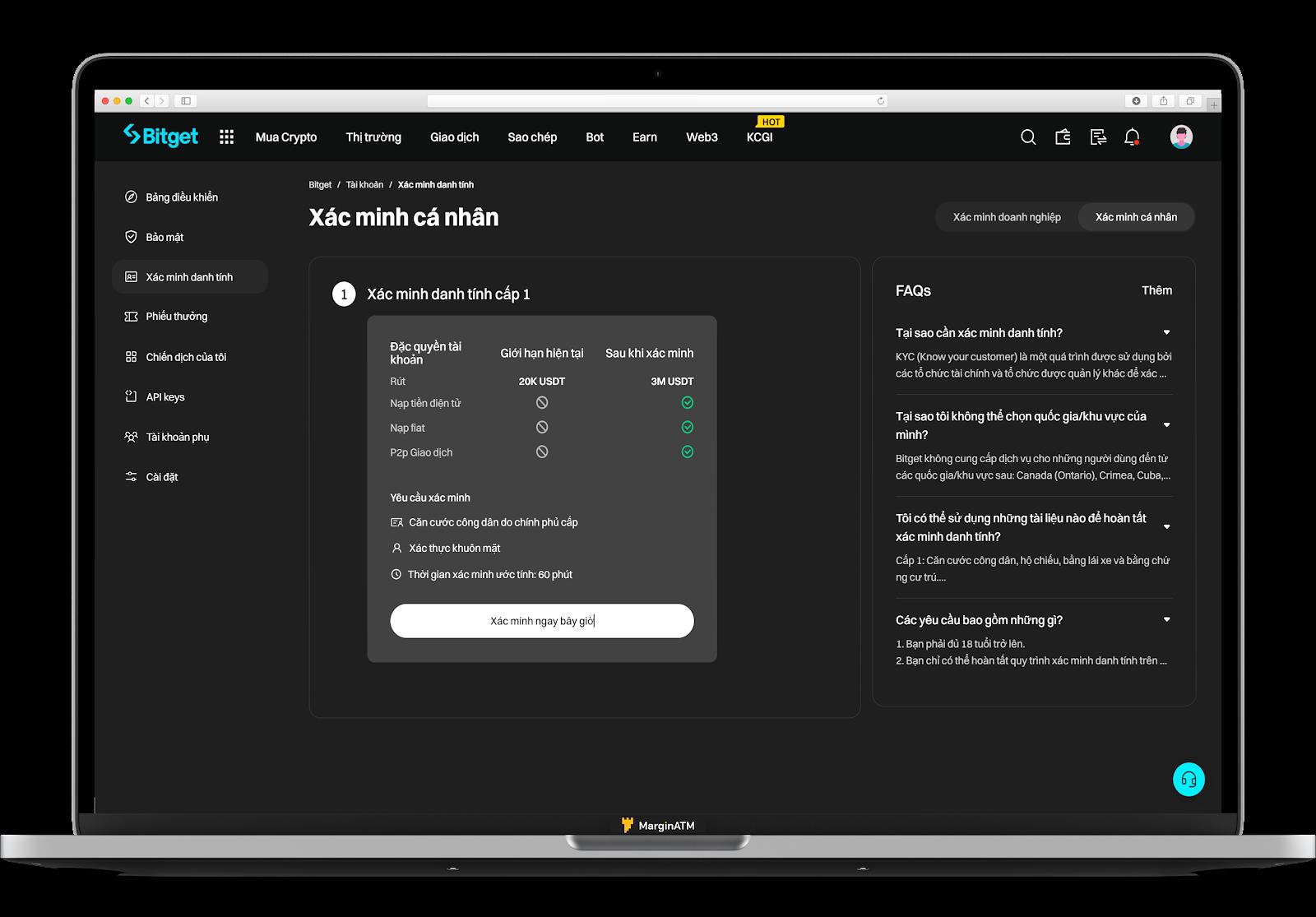
Task: Click the browser forward arrow
Action: coord(162,101)
